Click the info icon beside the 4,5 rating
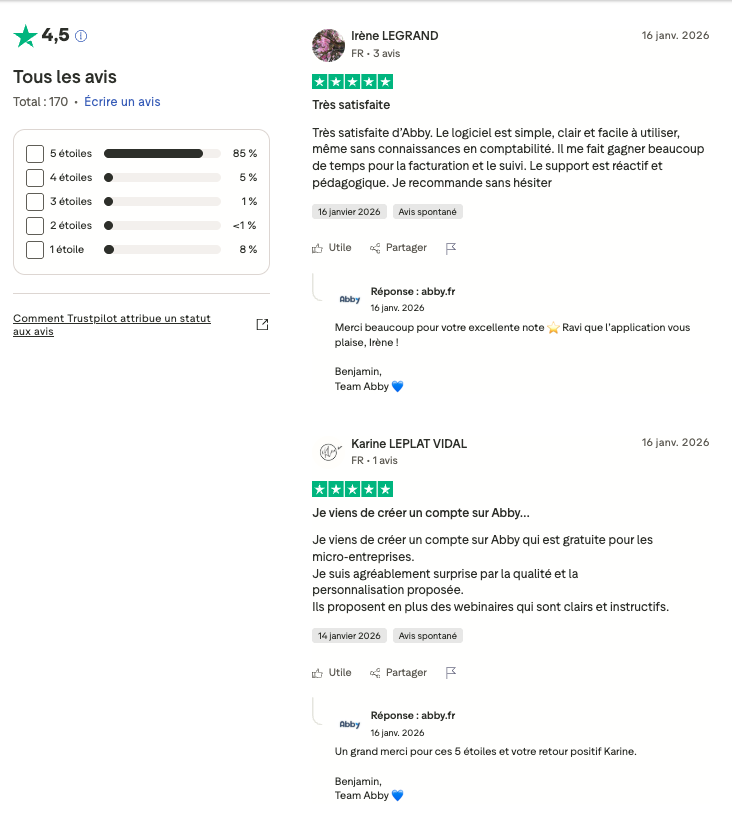Screen dimensions: 732x816 [82, 36]
